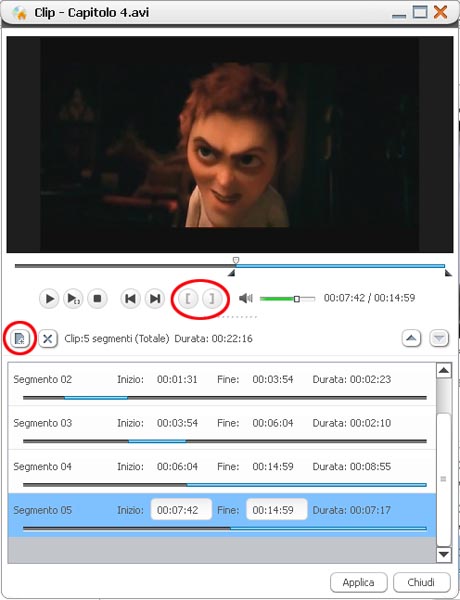Edit the Fine field of Segmento 05
The width and height of the screenshot is (460, 600).
277,509
